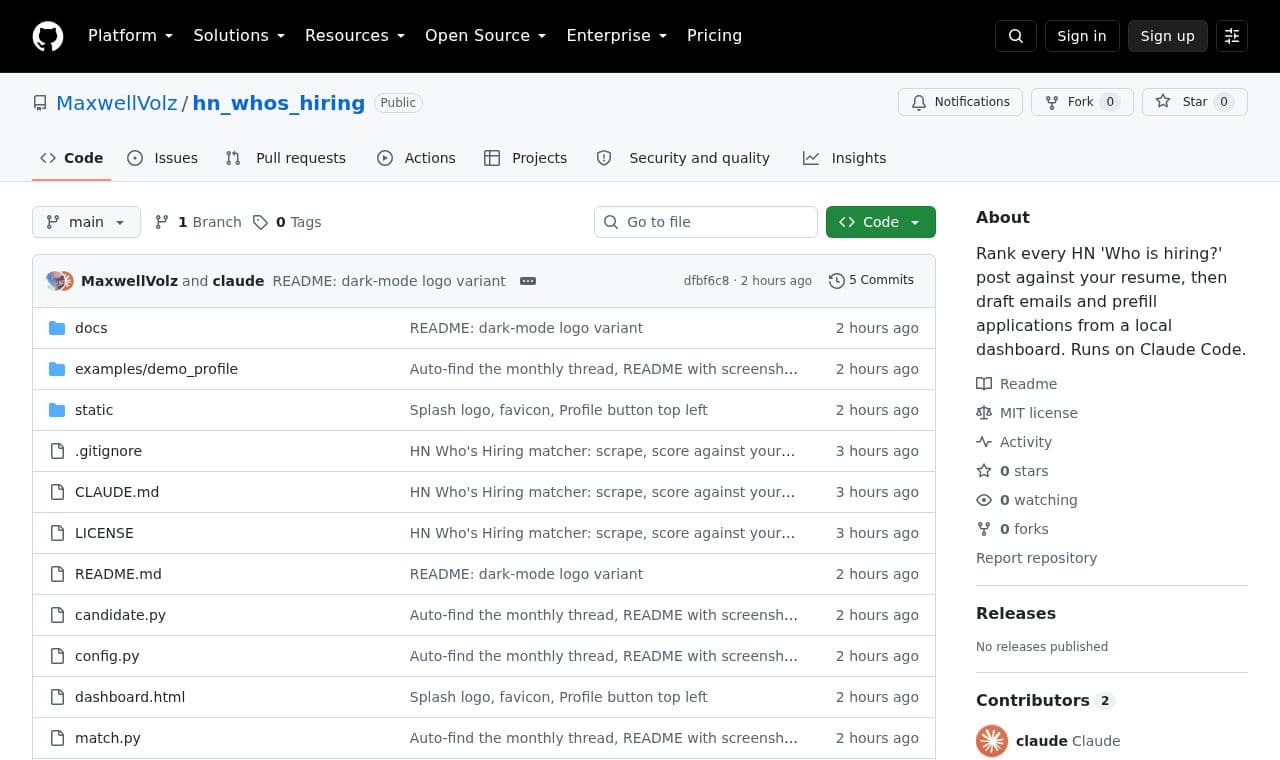Open the Platform menu
The image size is (1280, 760).
tap(131, 36)
